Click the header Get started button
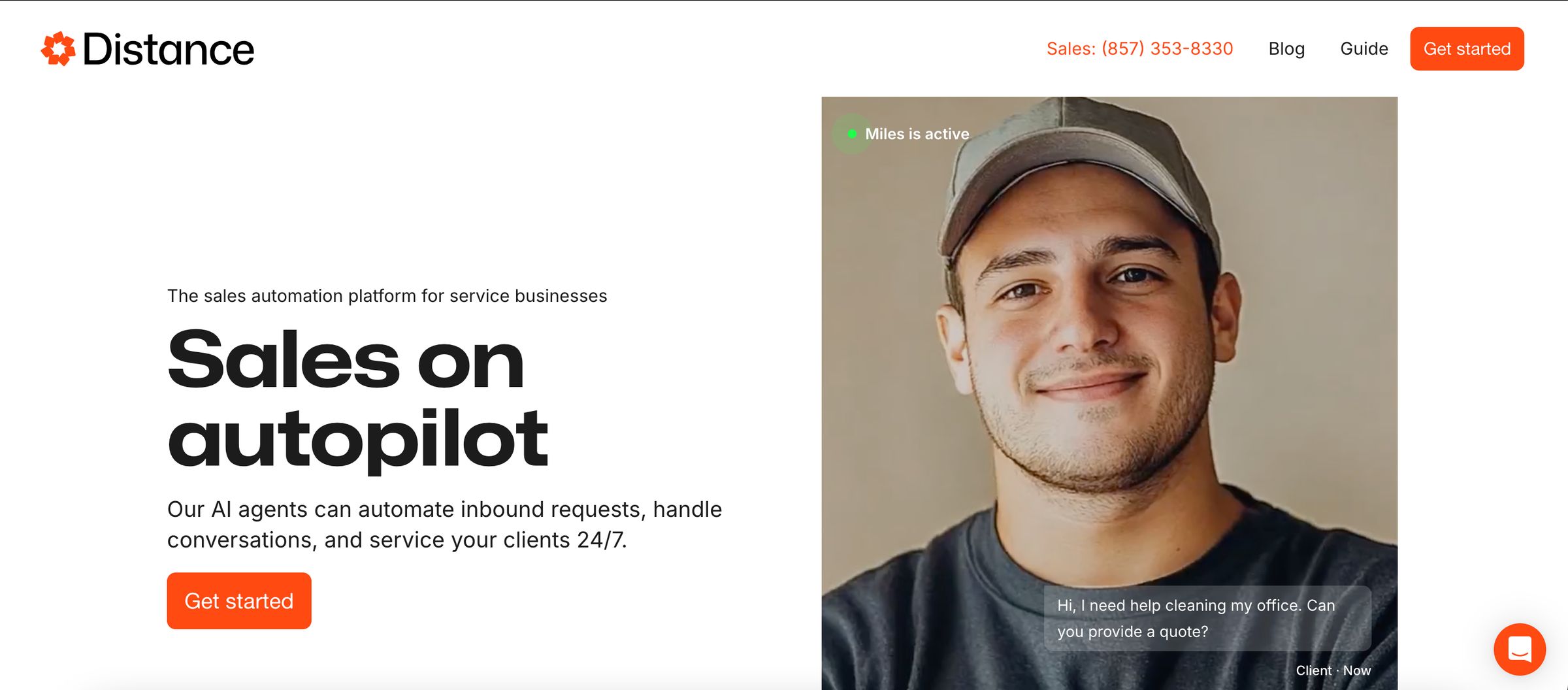 click(1467, 49)
